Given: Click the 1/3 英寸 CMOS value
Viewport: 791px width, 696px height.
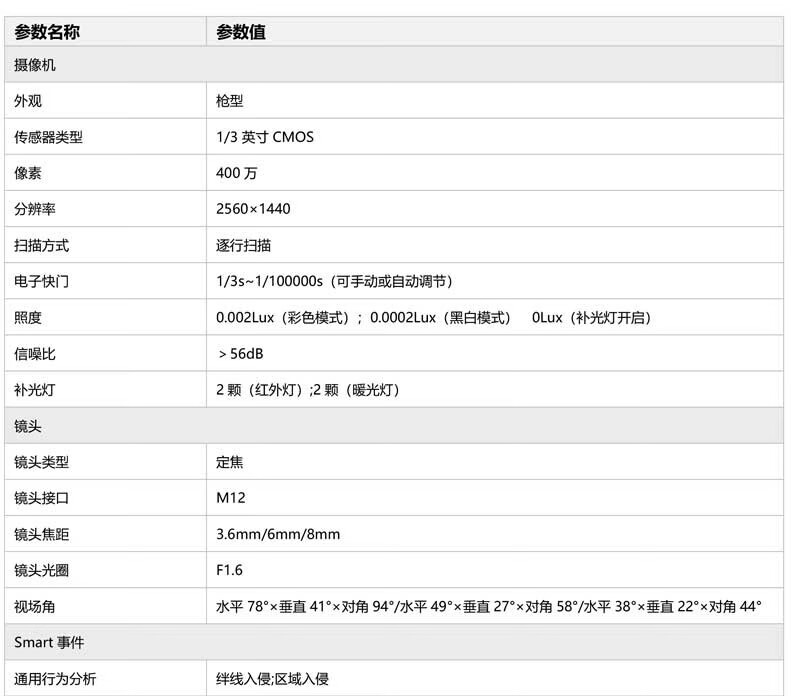Looking at the screenshot, I should tap(264, 137).
